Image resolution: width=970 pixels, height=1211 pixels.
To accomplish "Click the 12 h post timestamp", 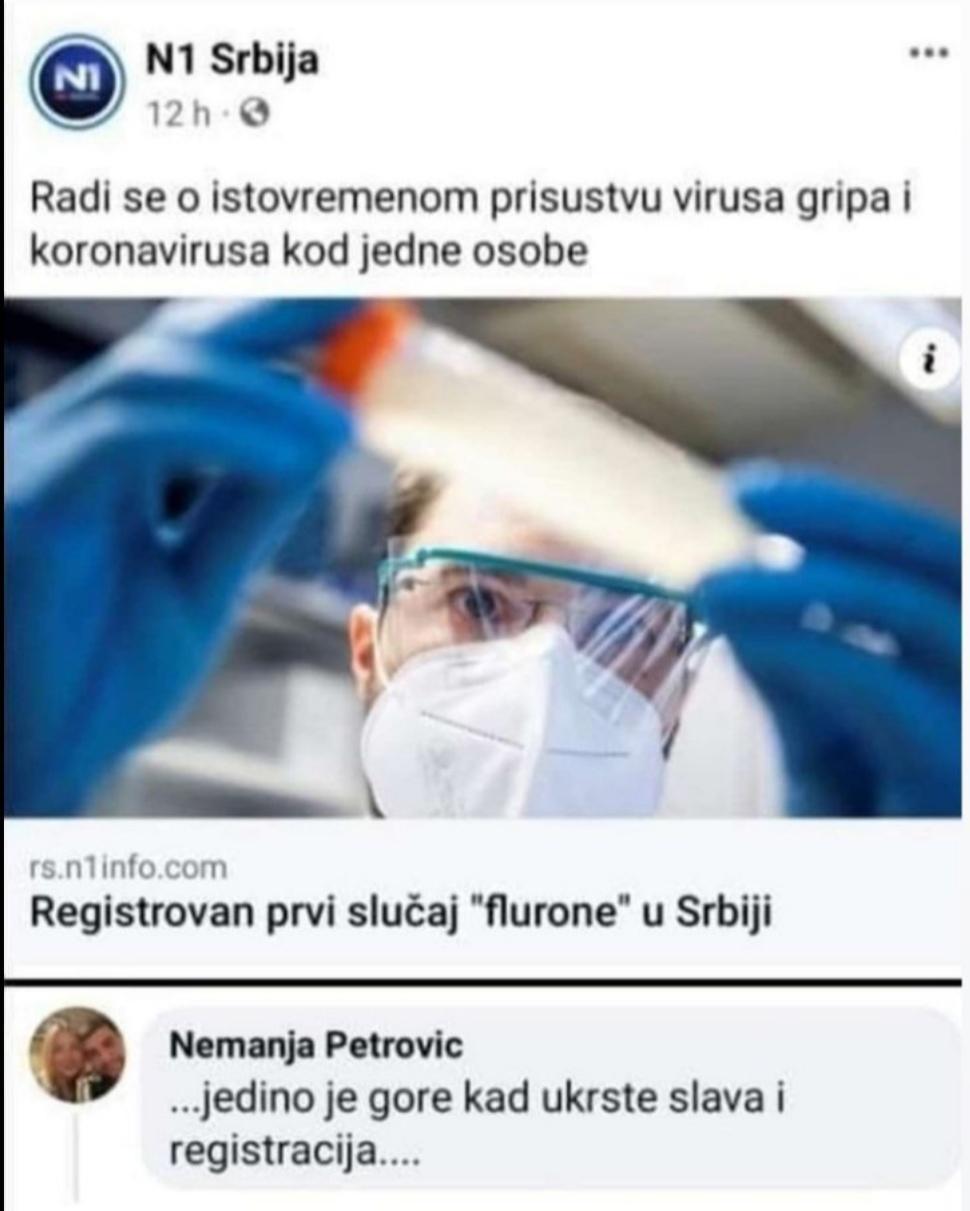I will pos(179,115).
